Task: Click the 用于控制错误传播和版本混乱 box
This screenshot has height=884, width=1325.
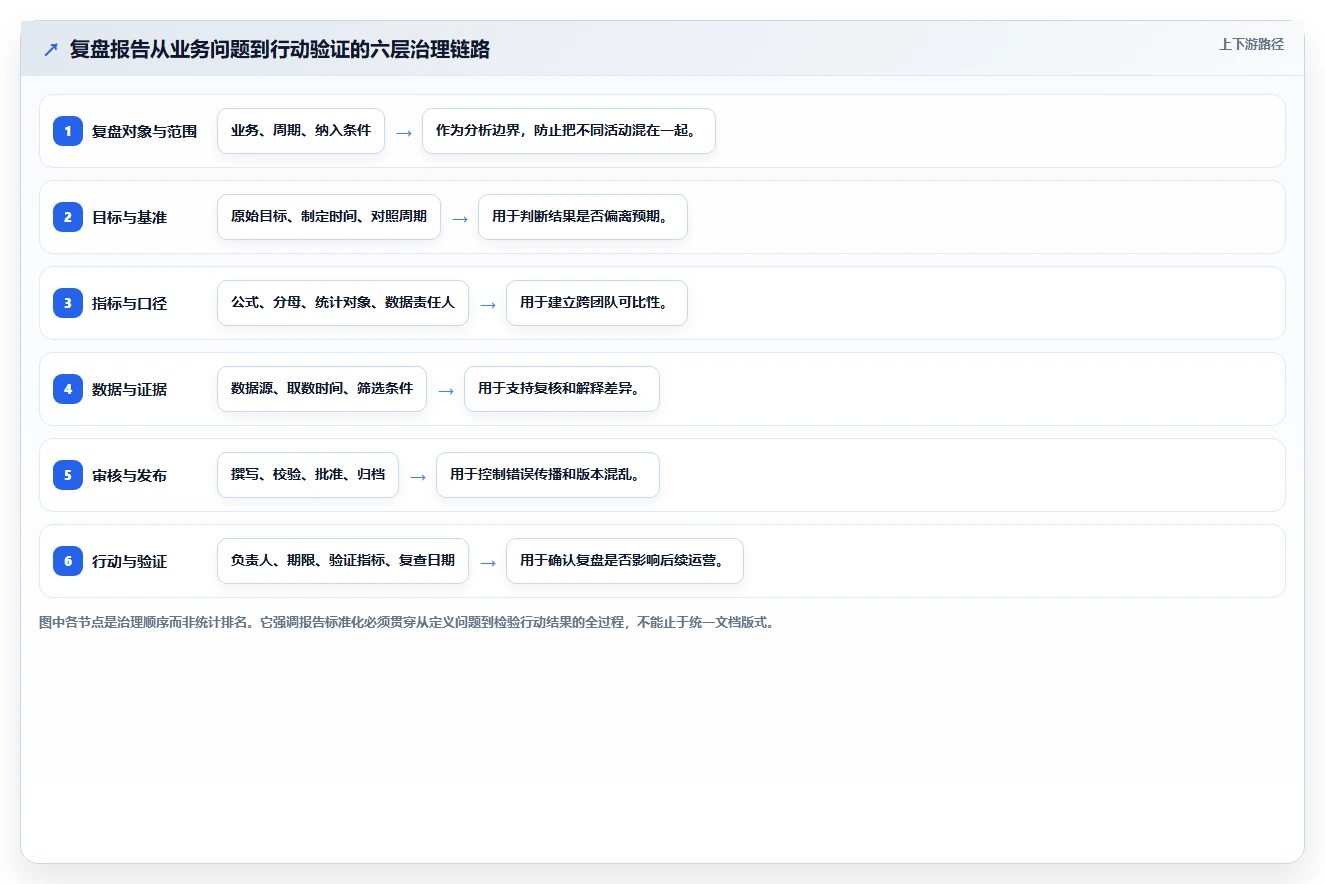Action: tap(548, 475)
